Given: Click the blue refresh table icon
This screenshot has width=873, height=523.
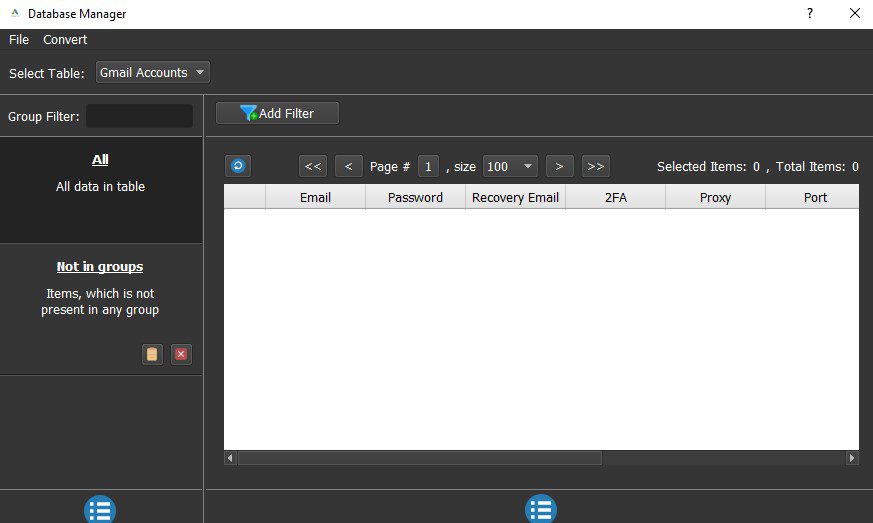Looking at the screenshot, I should tap(238, 166).
